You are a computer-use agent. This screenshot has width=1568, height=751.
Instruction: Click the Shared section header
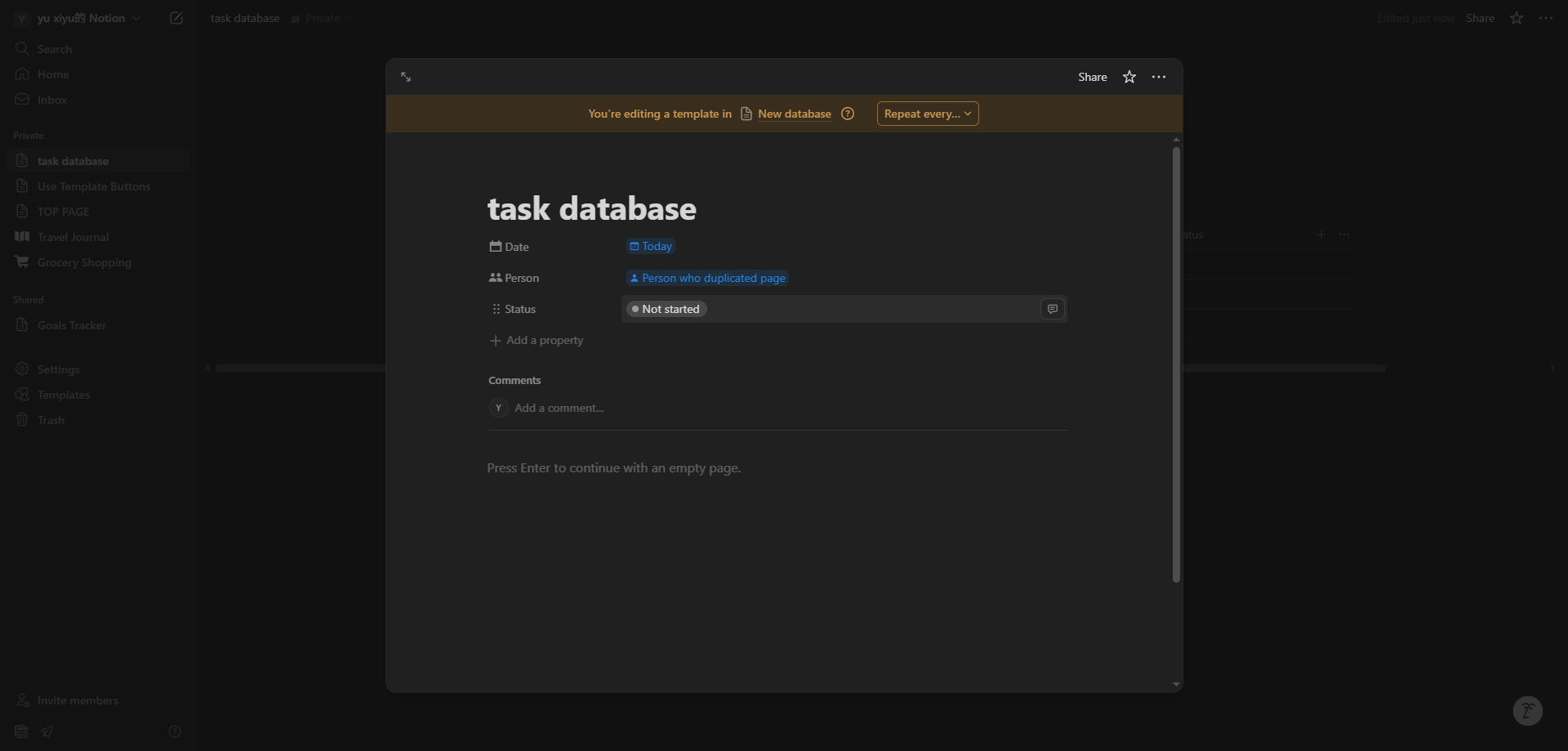29,300
